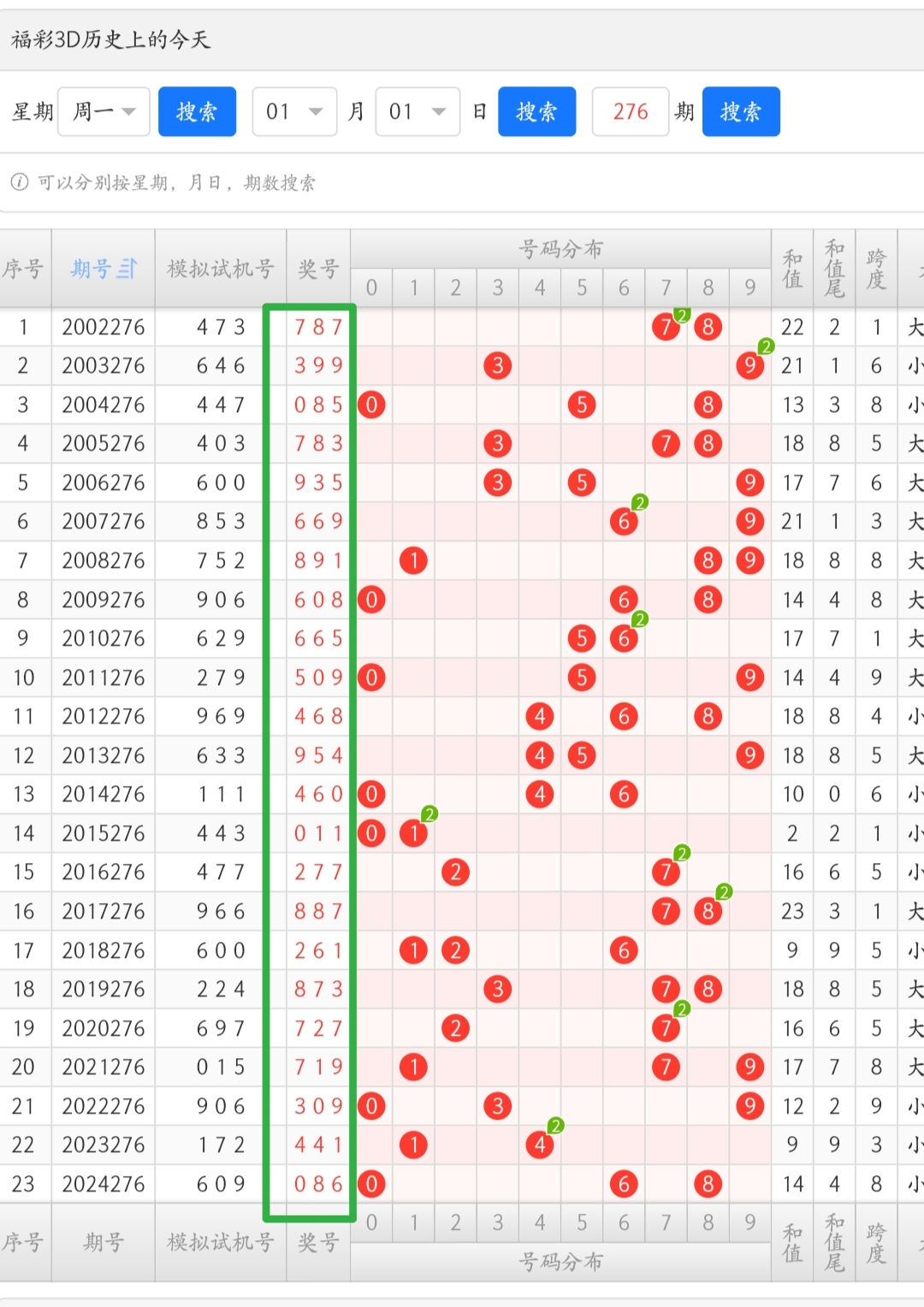Click winning number 509 in row 10
The height and width of the screenshot is (1307, 924).
(x=318, y=677)
